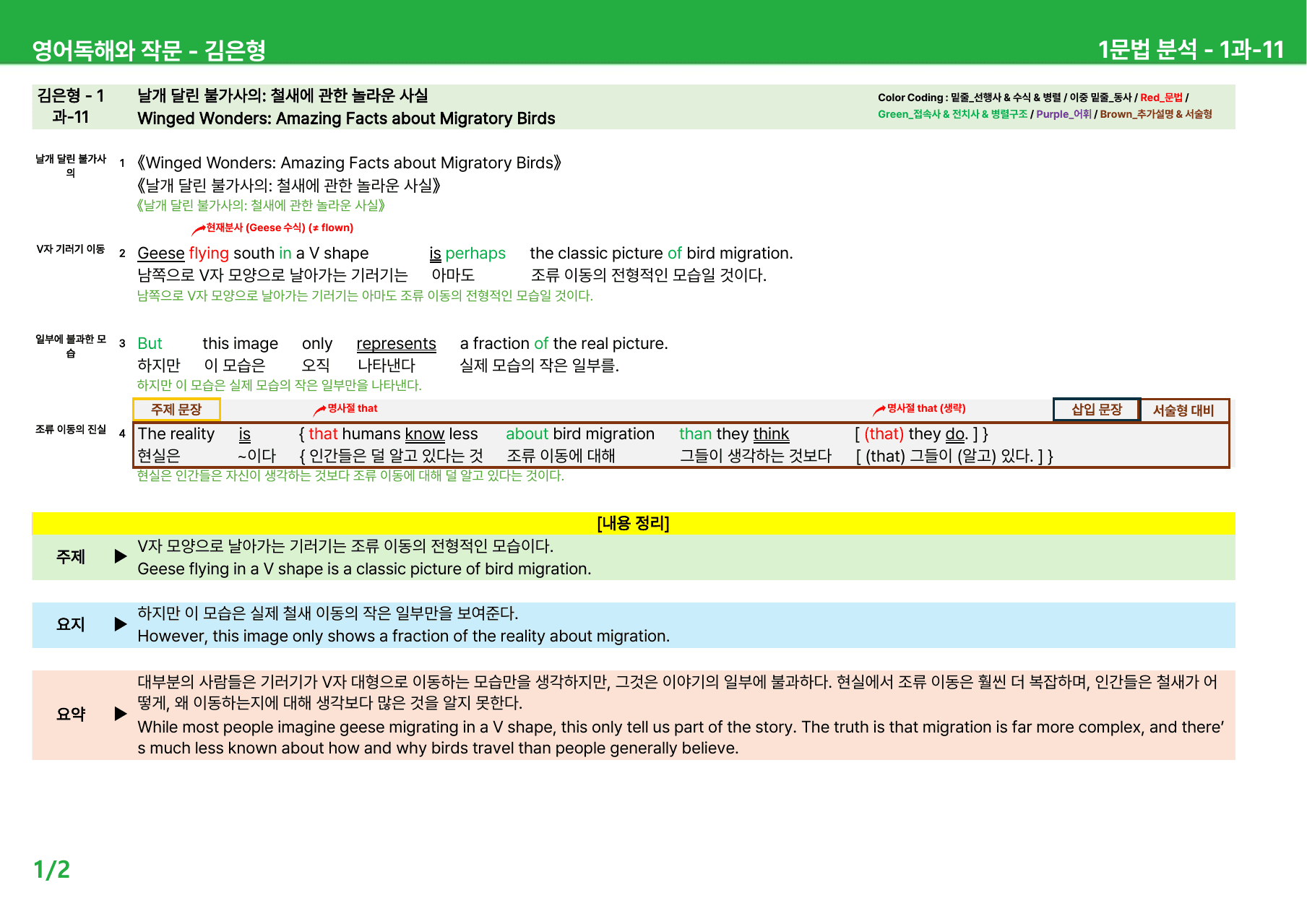
Task: Click the triangle arrow next to 요지
Action: pyautogui.click(x=121, y=624)
